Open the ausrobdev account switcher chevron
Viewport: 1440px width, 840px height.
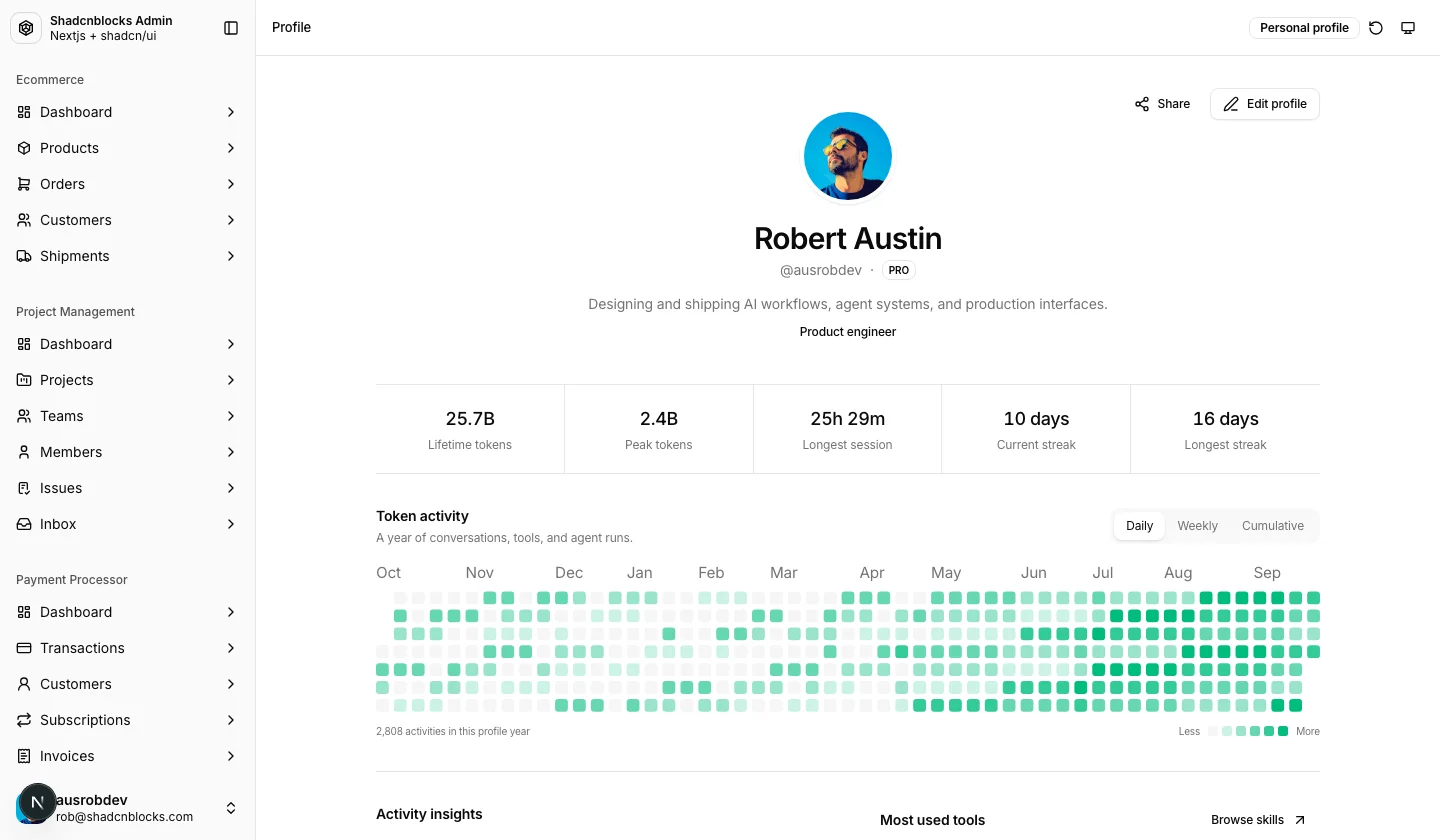coord(231,808)
